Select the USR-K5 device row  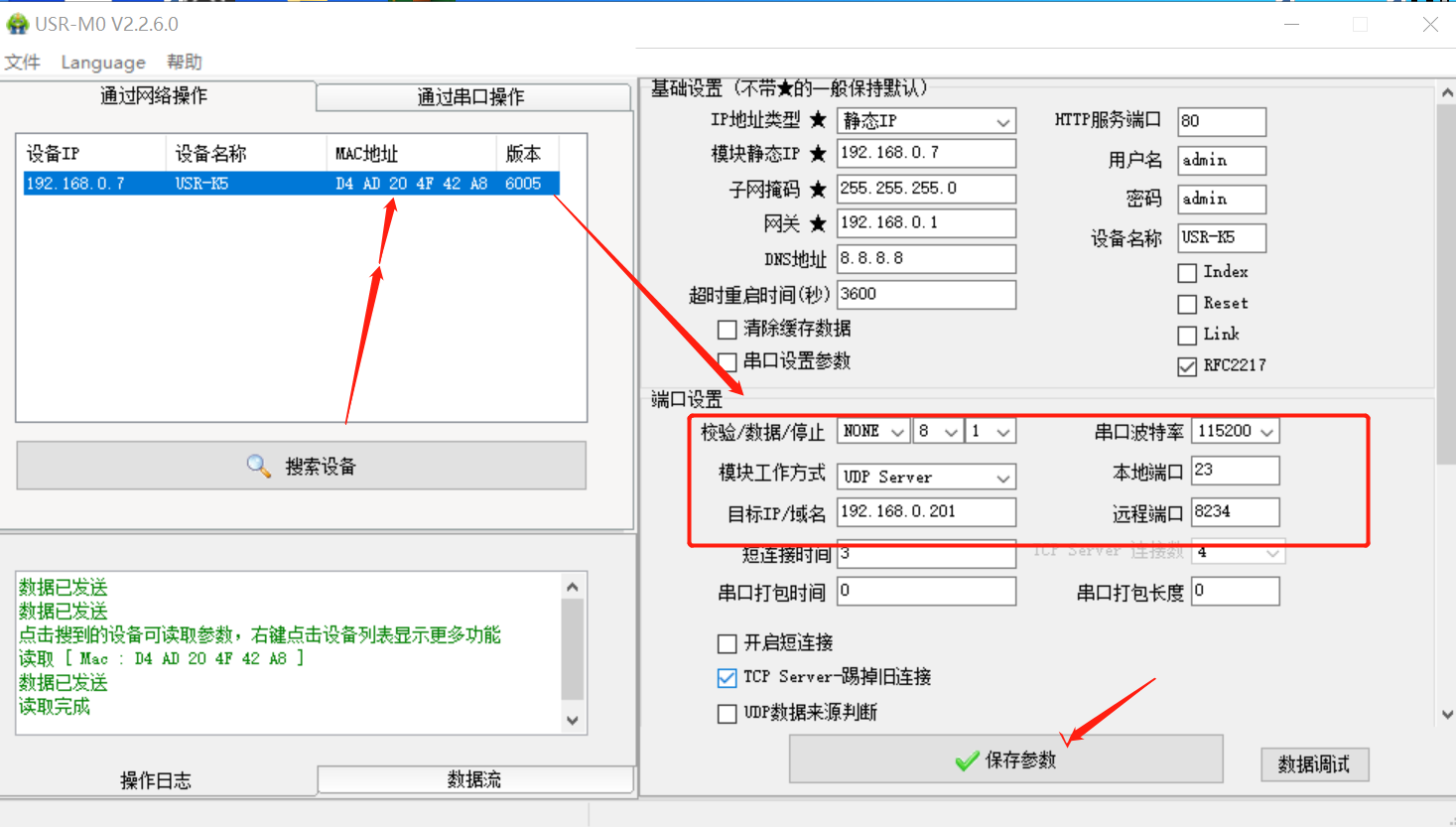291,184
